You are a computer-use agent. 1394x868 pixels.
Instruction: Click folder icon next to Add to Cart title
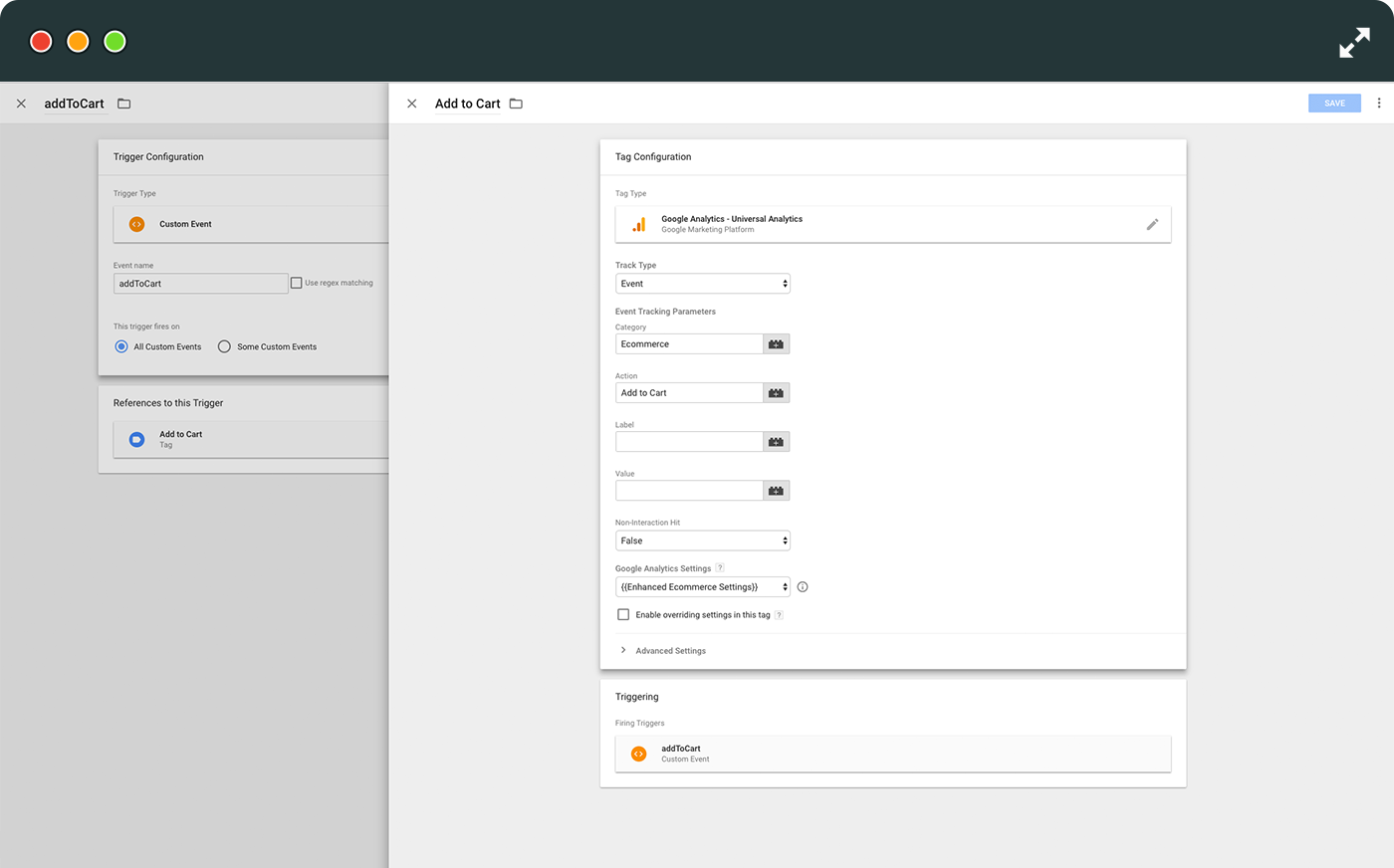coord(516,104)
